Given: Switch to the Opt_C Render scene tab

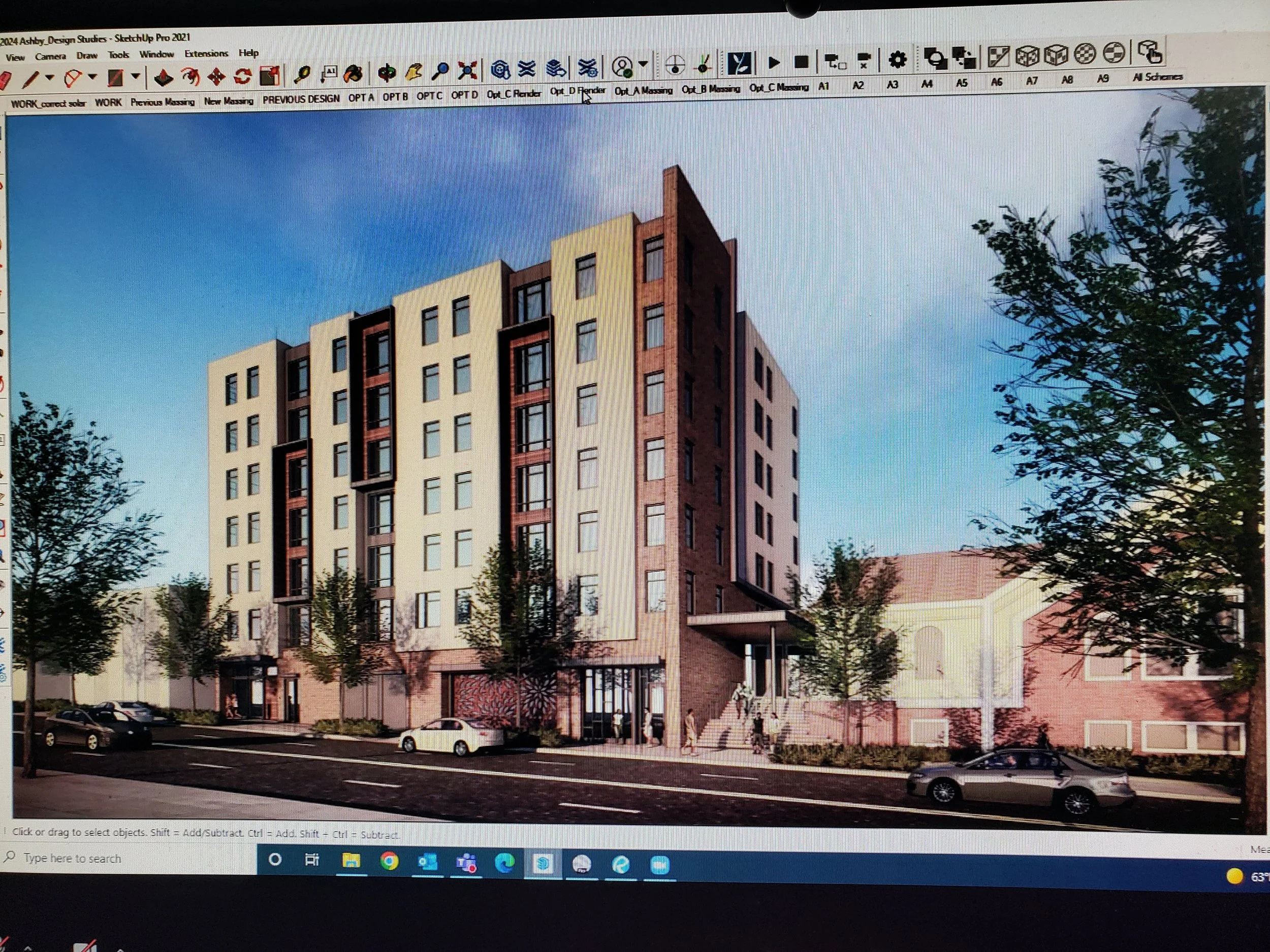Looking at the screenshot, I should (514, 93).
